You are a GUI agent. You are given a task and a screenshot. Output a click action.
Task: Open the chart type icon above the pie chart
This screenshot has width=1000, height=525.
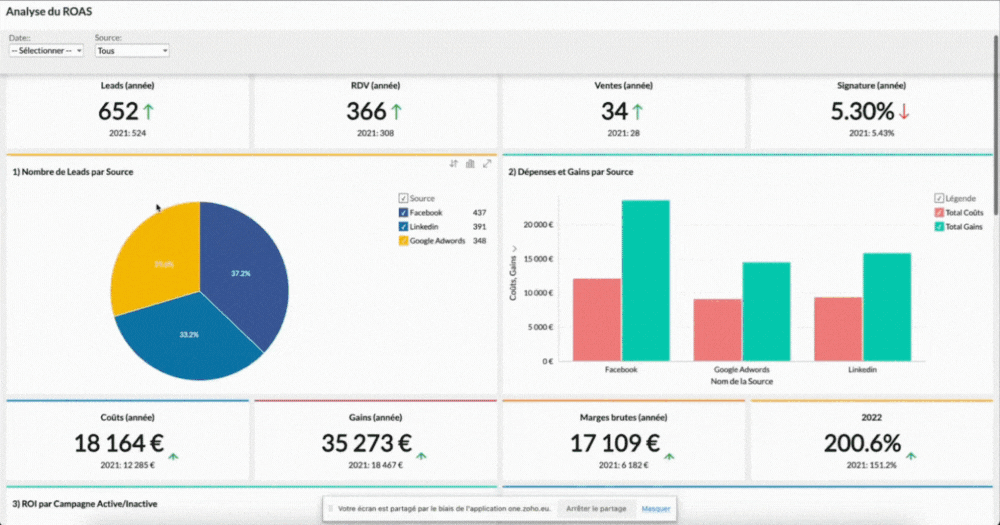470,164
